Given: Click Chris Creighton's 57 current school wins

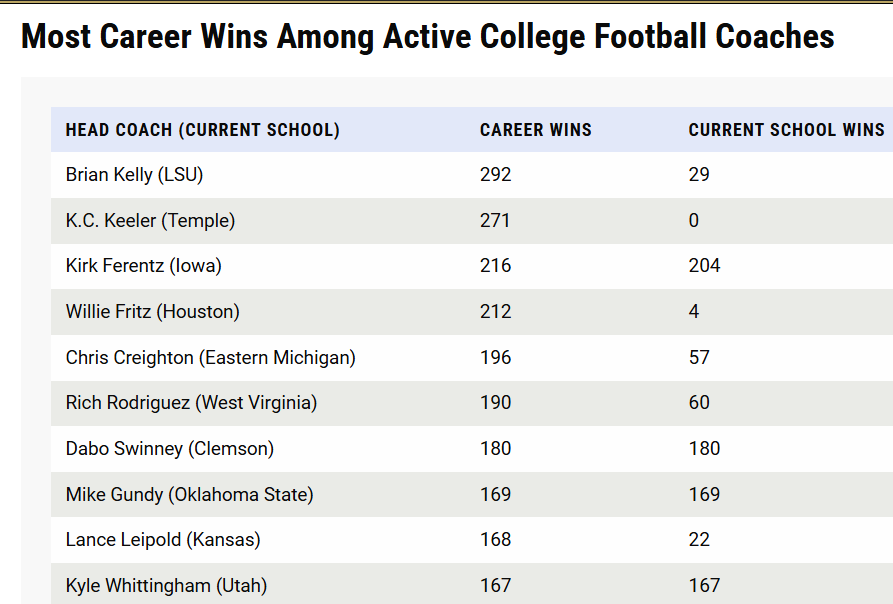Looking at the screenshot, I should [x=699, y=357].
